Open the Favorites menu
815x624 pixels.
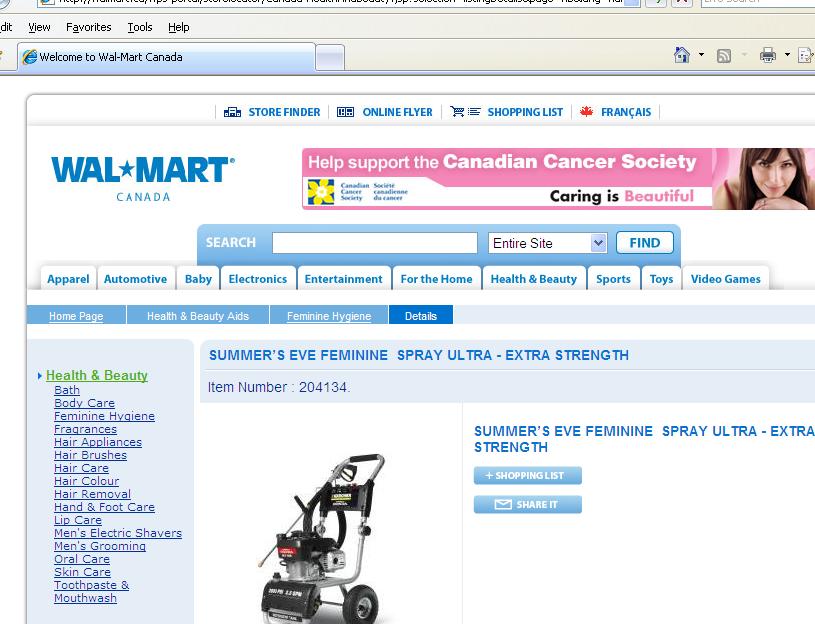(89, 27)
